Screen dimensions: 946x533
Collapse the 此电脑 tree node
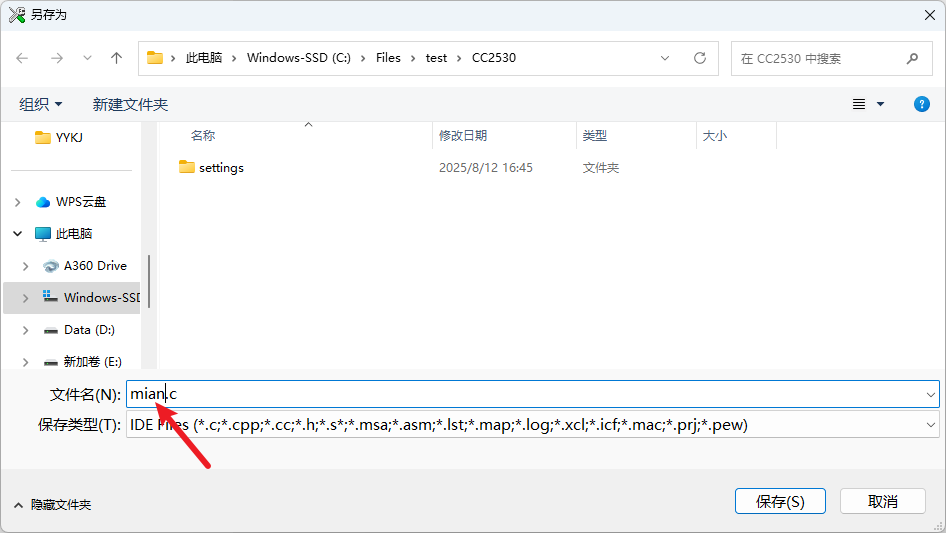[x=17, y=234]
